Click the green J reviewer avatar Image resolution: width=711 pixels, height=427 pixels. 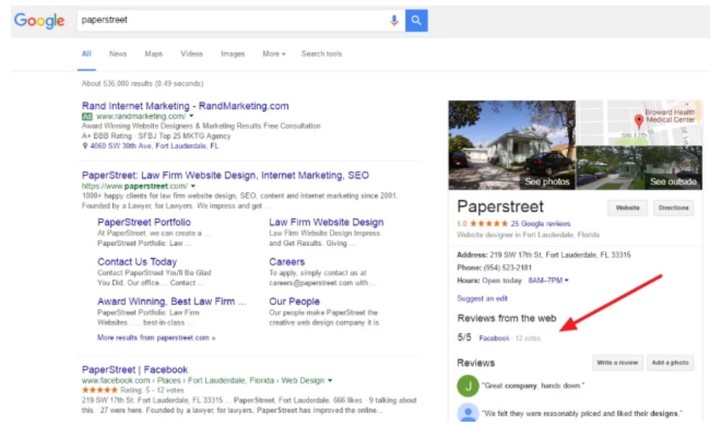click(468, 386)
